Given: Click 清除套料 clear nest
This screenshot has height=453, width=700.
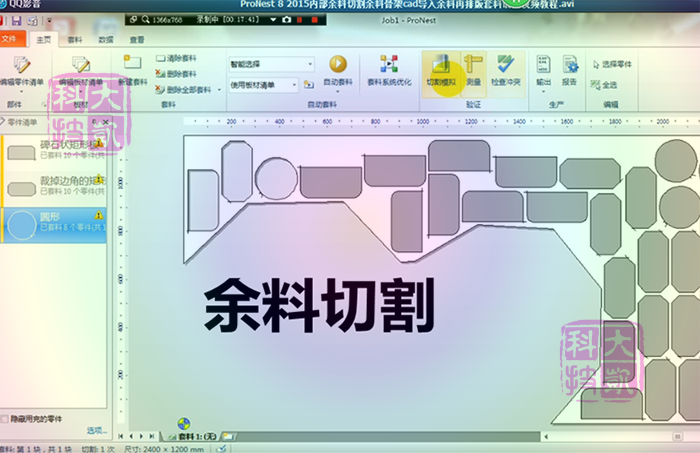Looking at the screenshot, I should [x=176, y=58].
